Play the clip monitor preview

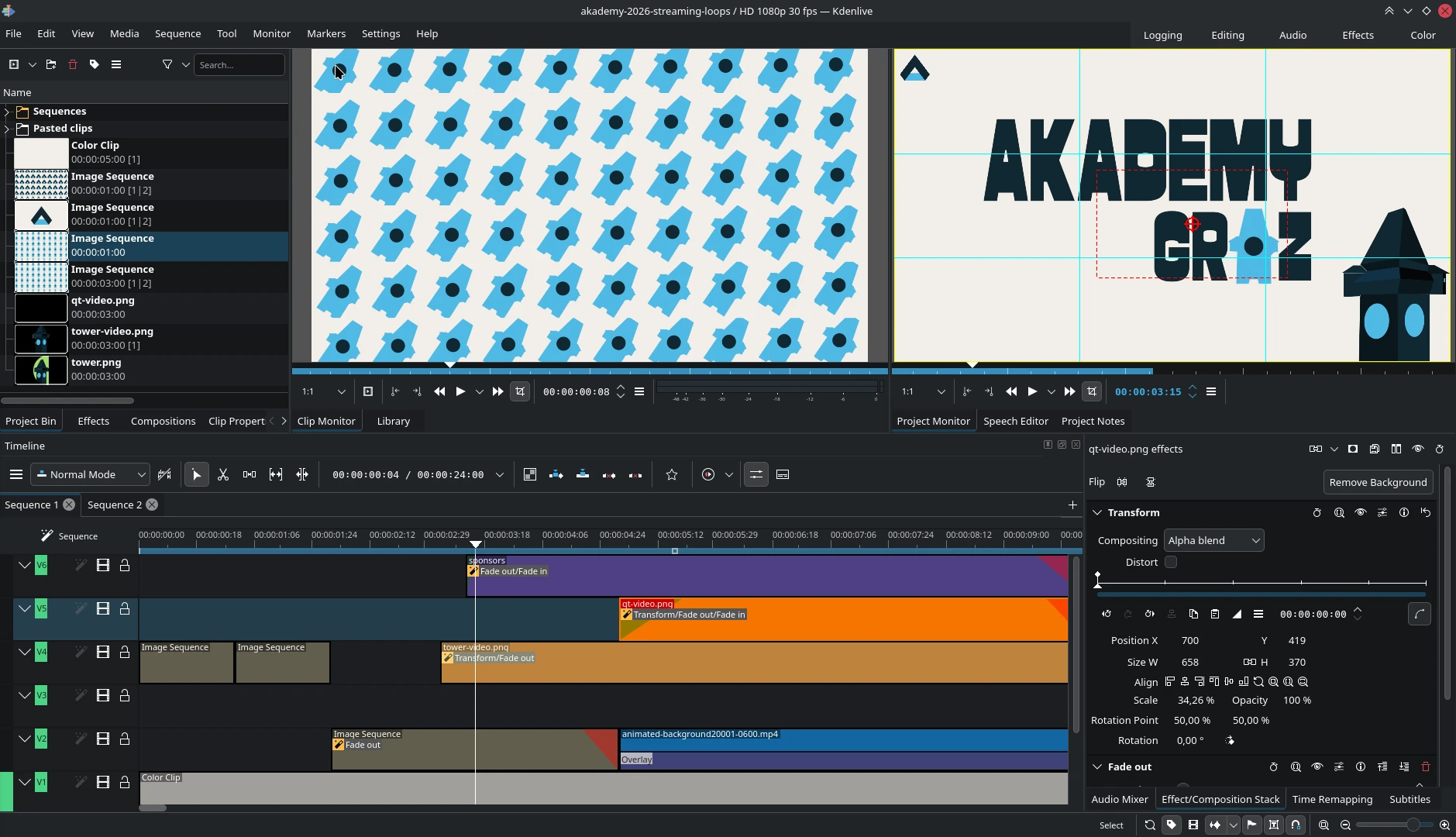(x=460, y=391)
